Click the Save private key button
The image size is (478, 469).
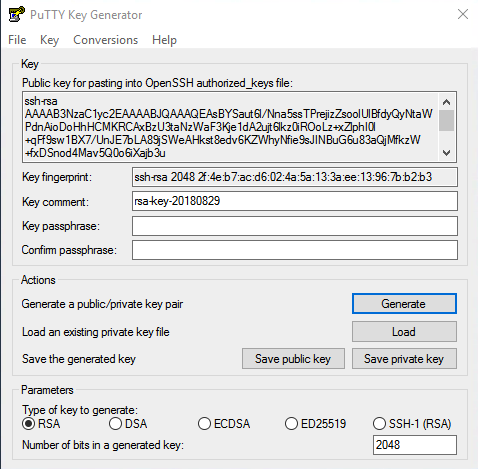point(404,359)
